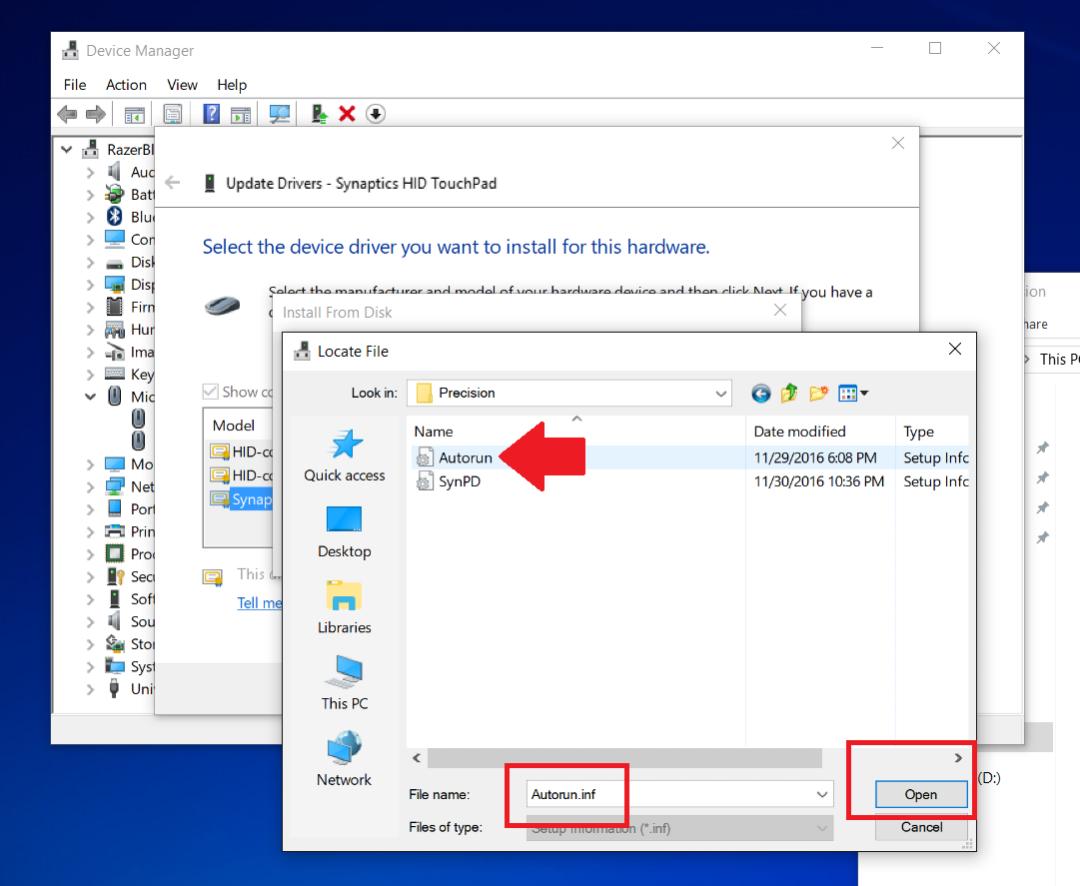Open the Action menu
The width and height of the screenshot is (1080, 886).
coord(126,85)
